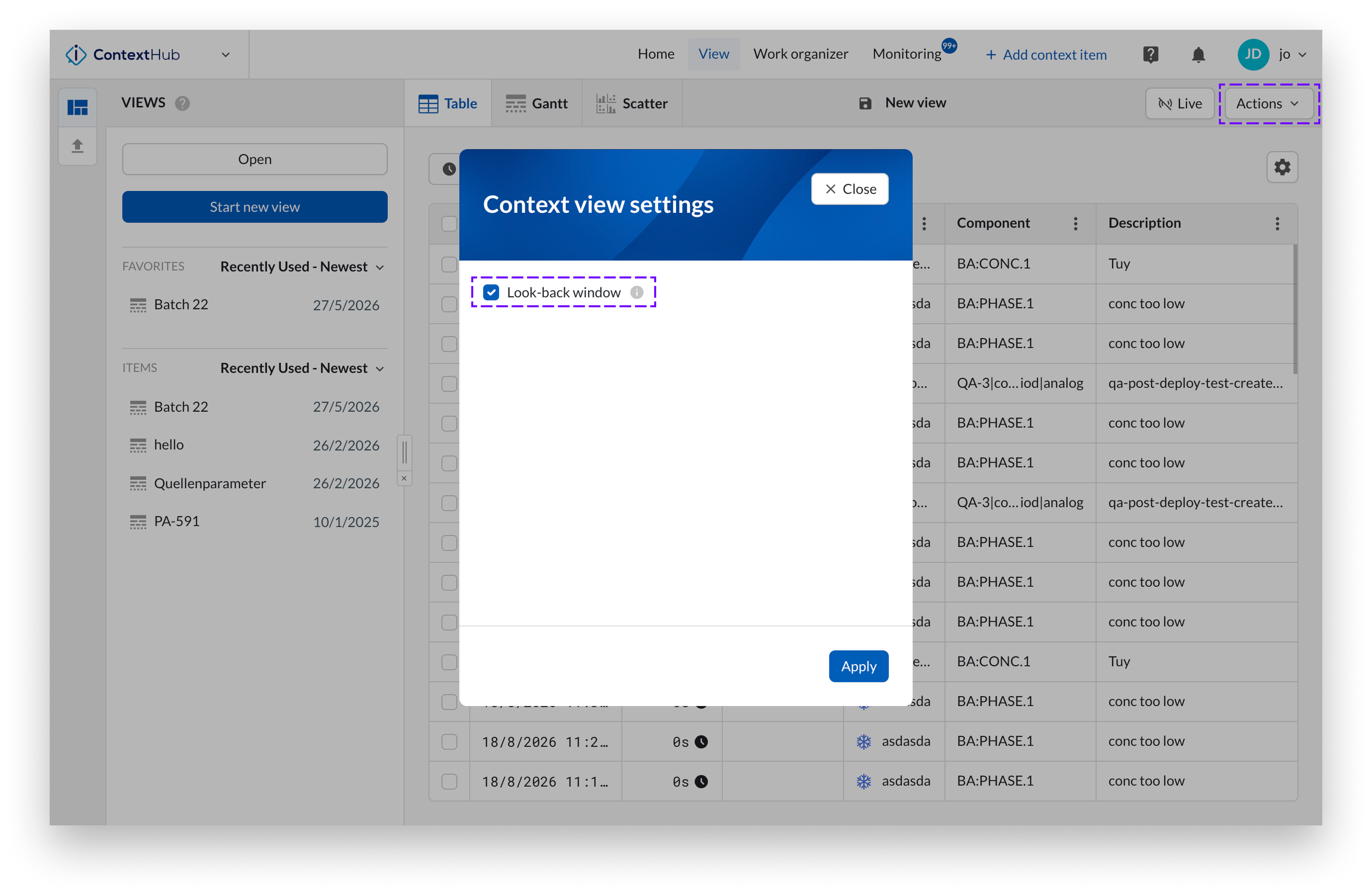The height and width of the screenshot is (895, 1372).
Task: Uncheck the Look-back window checkbox
Action: click(491, 292)
